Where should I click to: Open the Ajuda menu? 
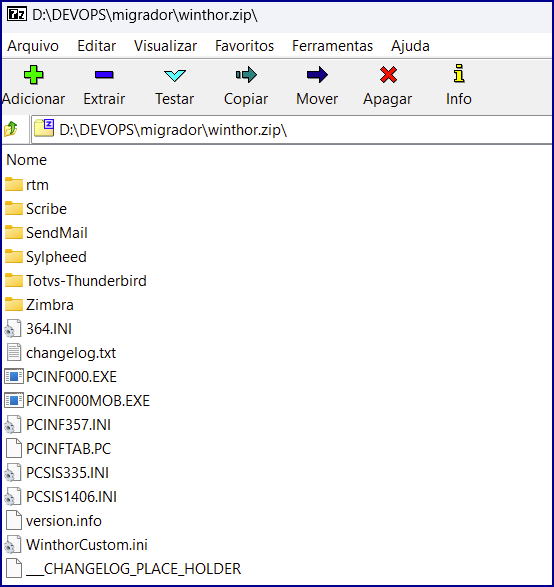click(x=410, y=46)
